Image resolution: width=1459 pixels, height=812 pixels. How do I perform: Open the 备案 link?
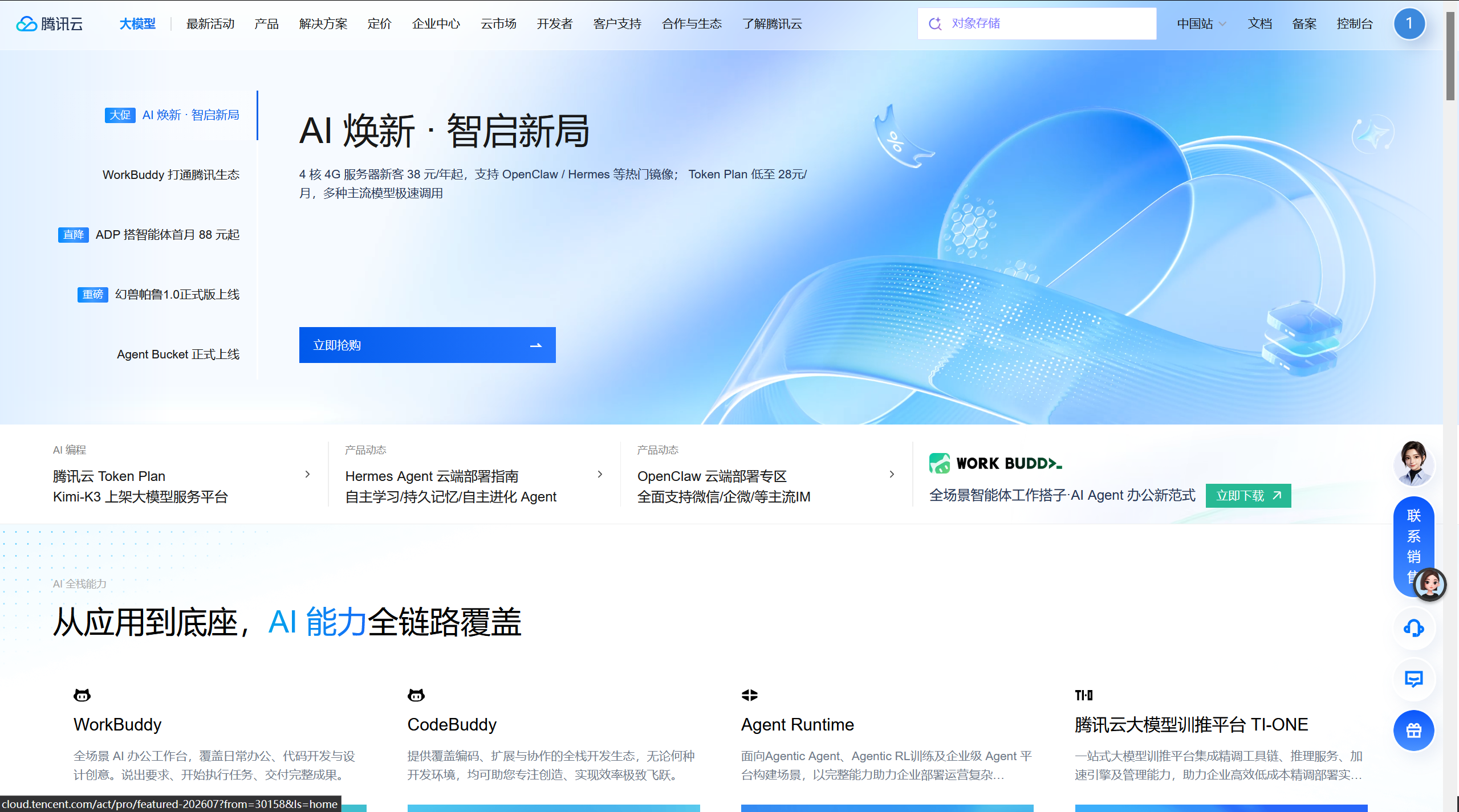1304,24
